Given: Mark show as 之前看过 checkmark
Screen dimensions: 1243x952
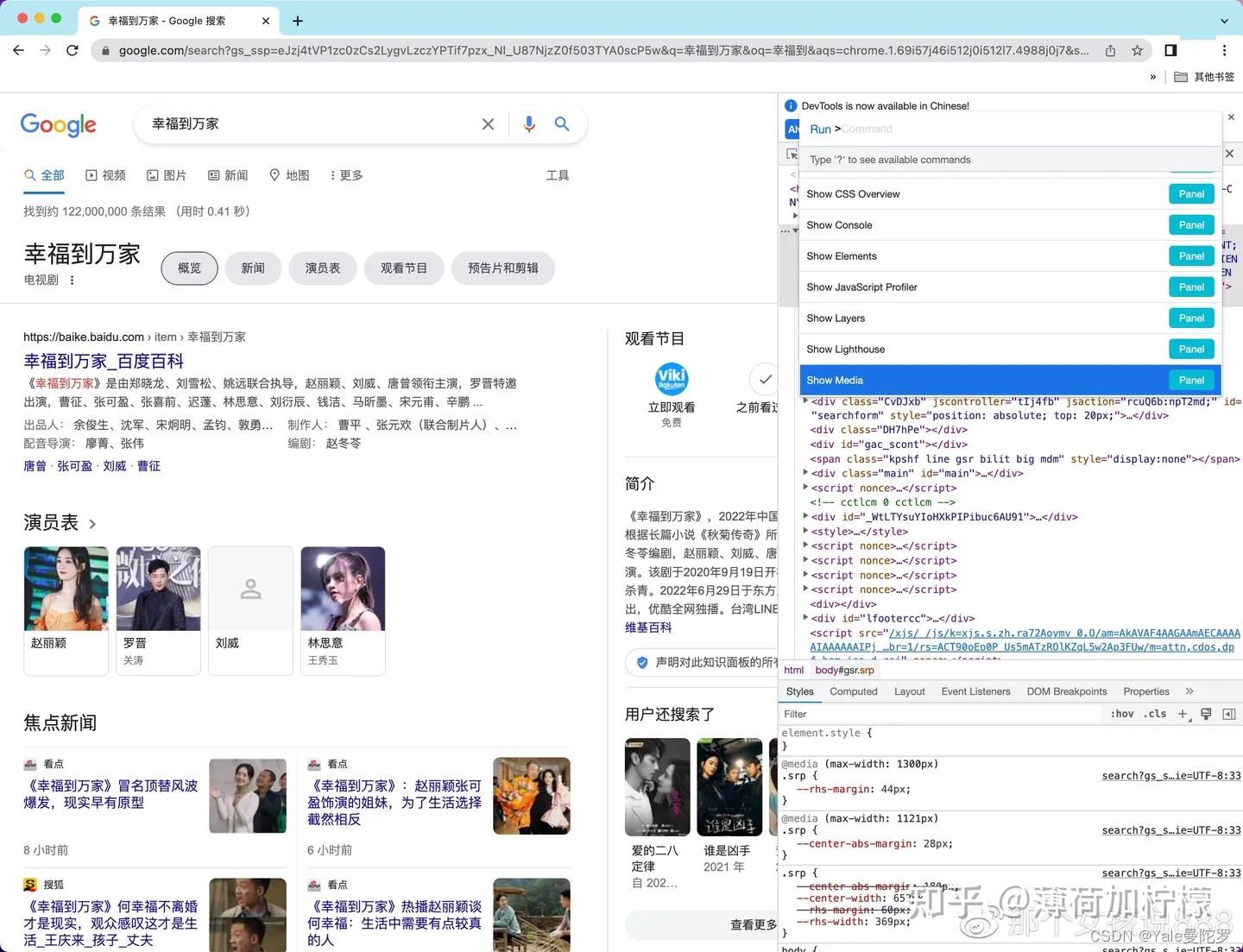Looking at the screenshot, I should click(765, 379).
